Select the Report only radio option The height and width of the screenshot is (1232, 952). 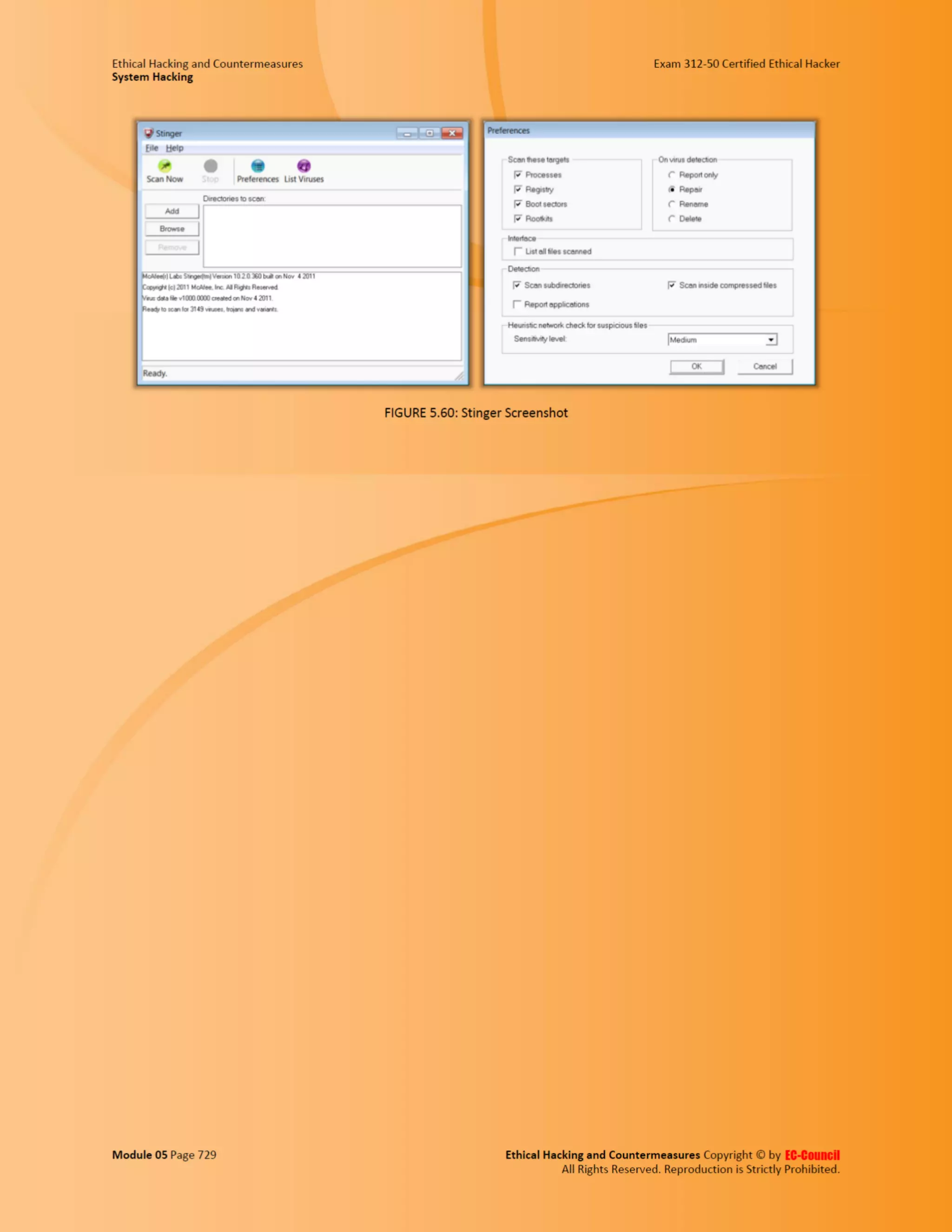tap(671, 175)
